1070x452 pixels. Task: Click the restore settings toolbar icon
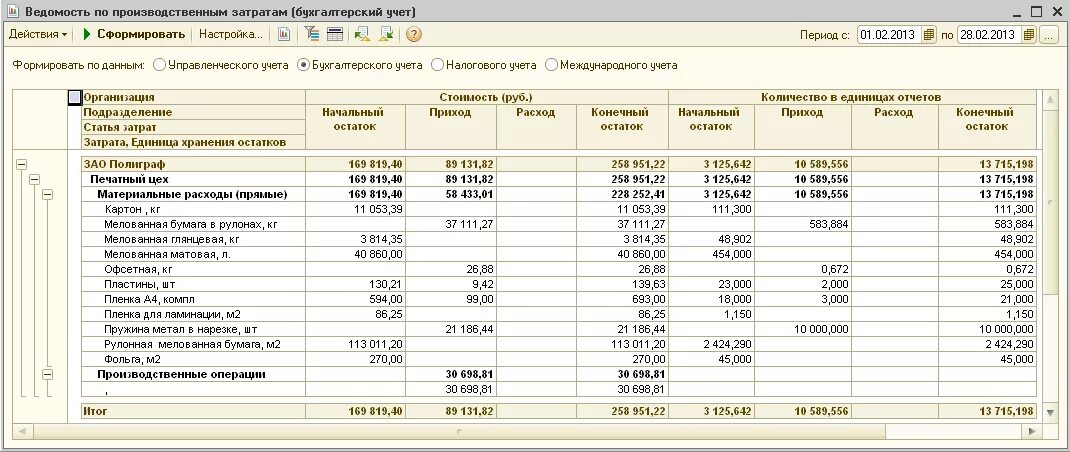[362, 34]
